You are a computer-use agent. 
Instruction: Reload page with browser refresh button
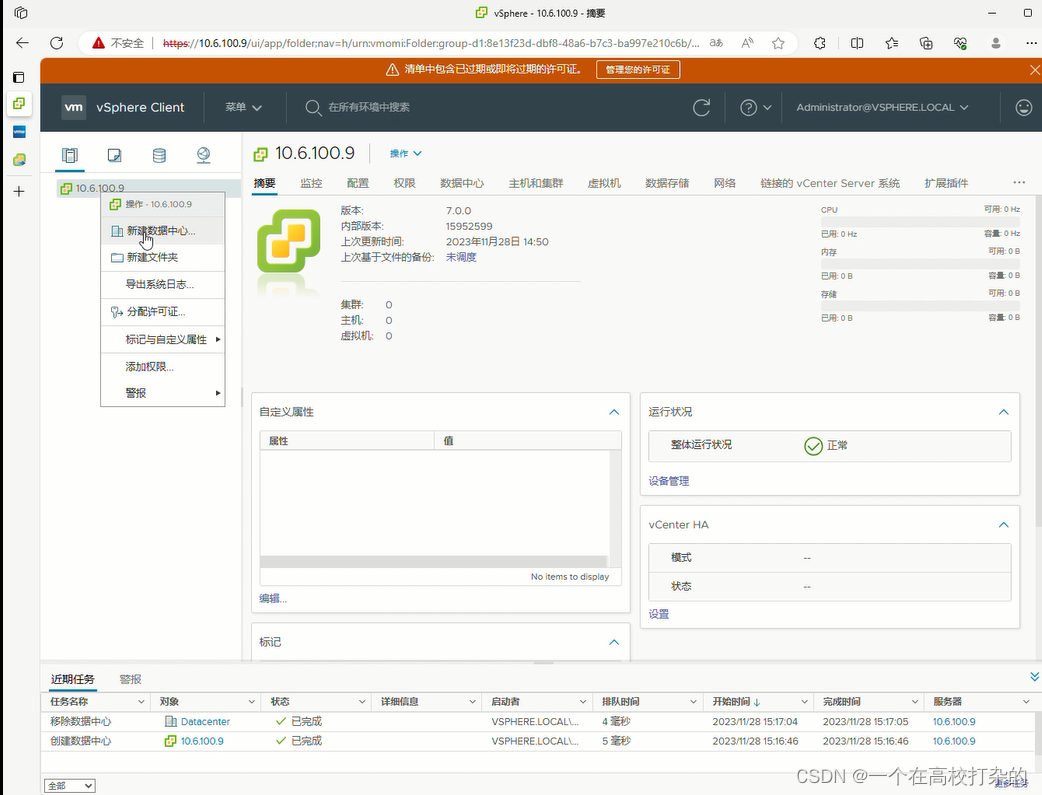tap(57, 43)
